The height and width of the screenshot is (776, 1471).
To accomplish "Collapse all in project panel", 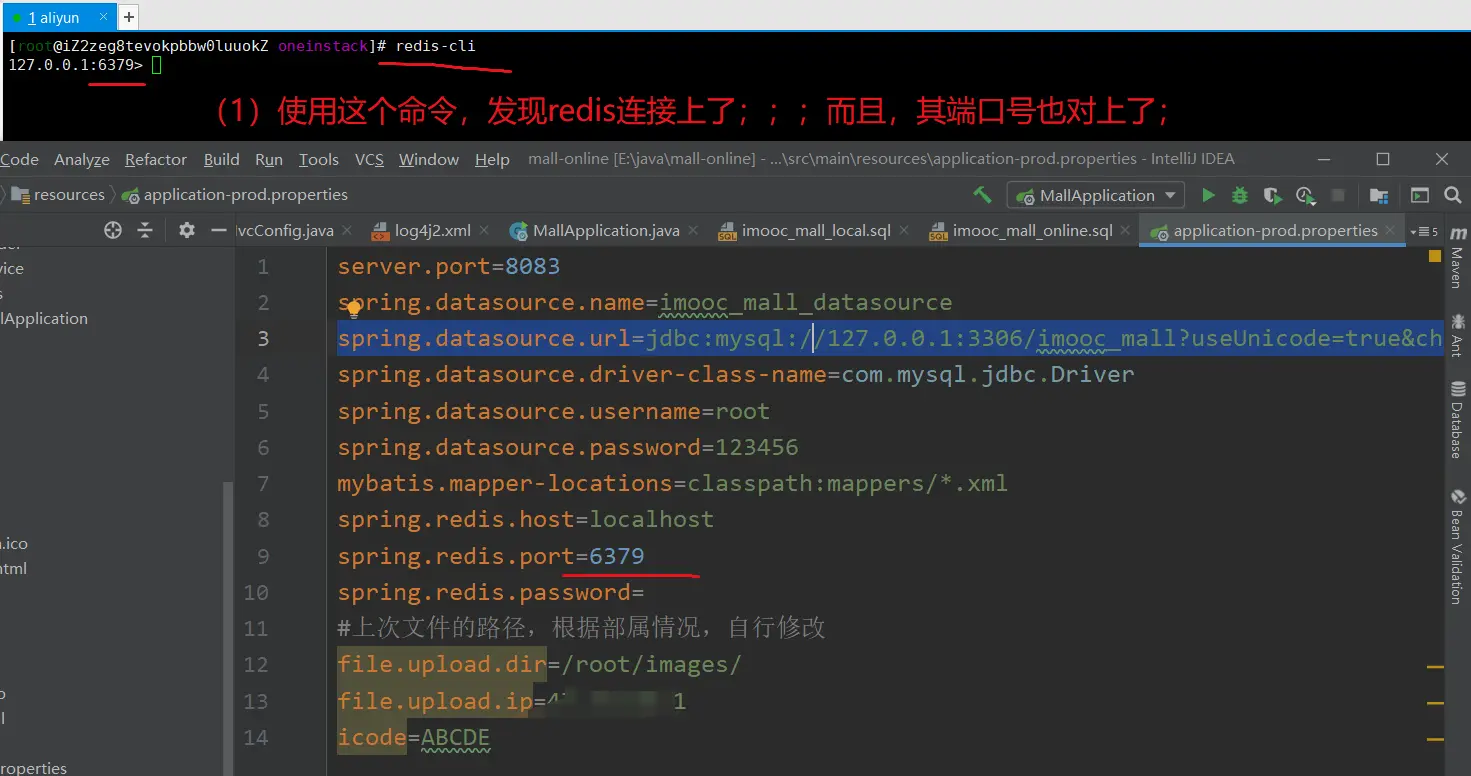I will coord(145,231).
